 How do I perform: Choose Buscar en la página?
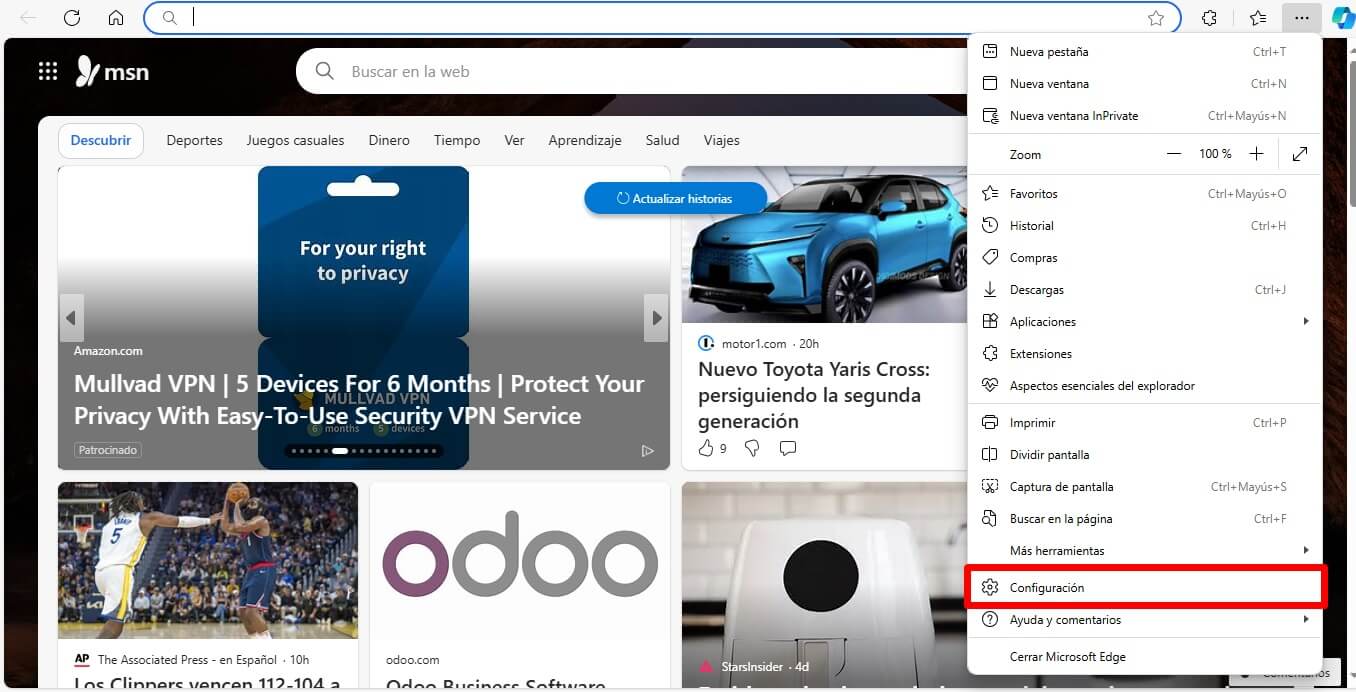point(1146,519)
